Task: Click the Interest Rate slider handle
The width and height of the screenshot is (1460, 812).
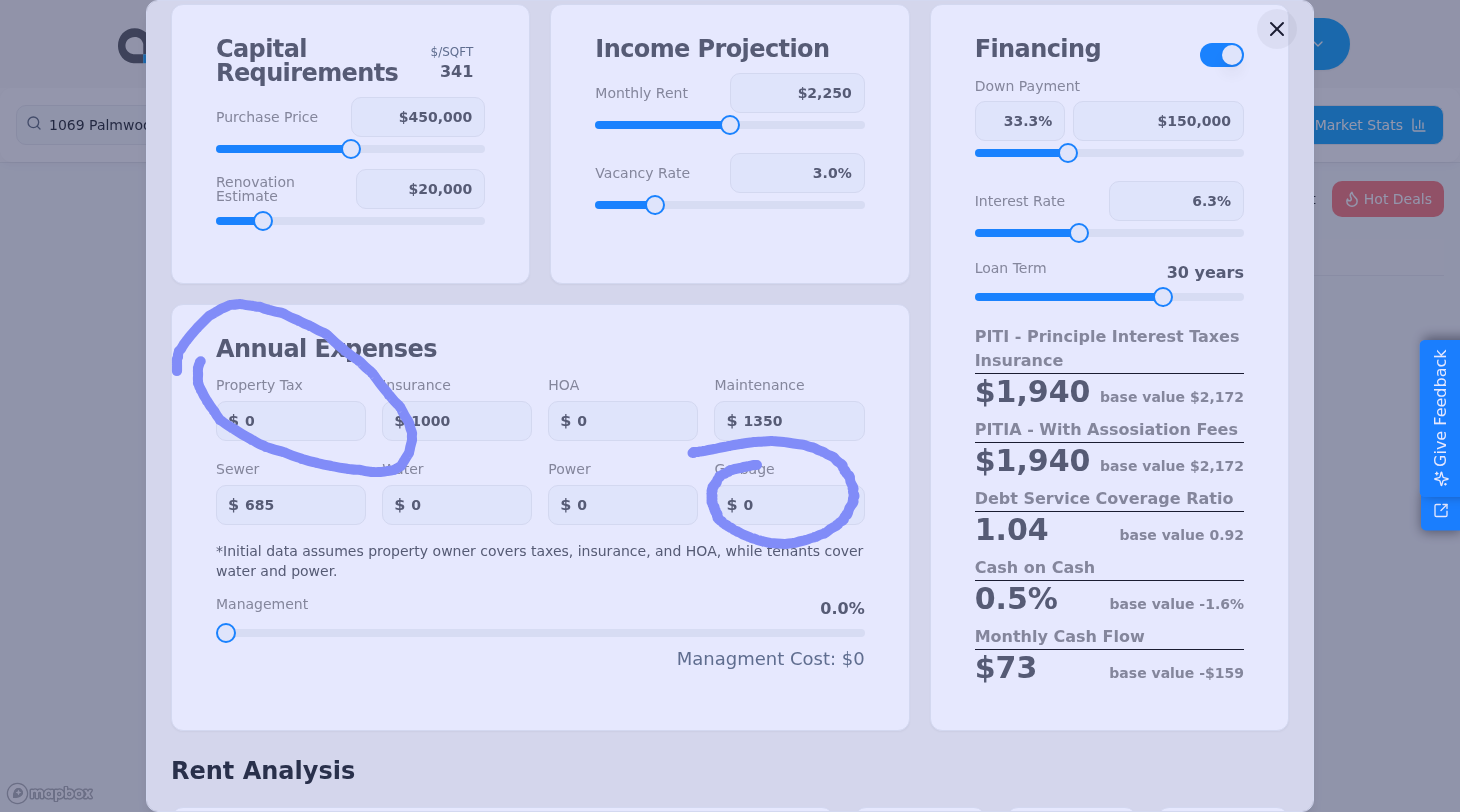Action: [x=1079, y=233]
